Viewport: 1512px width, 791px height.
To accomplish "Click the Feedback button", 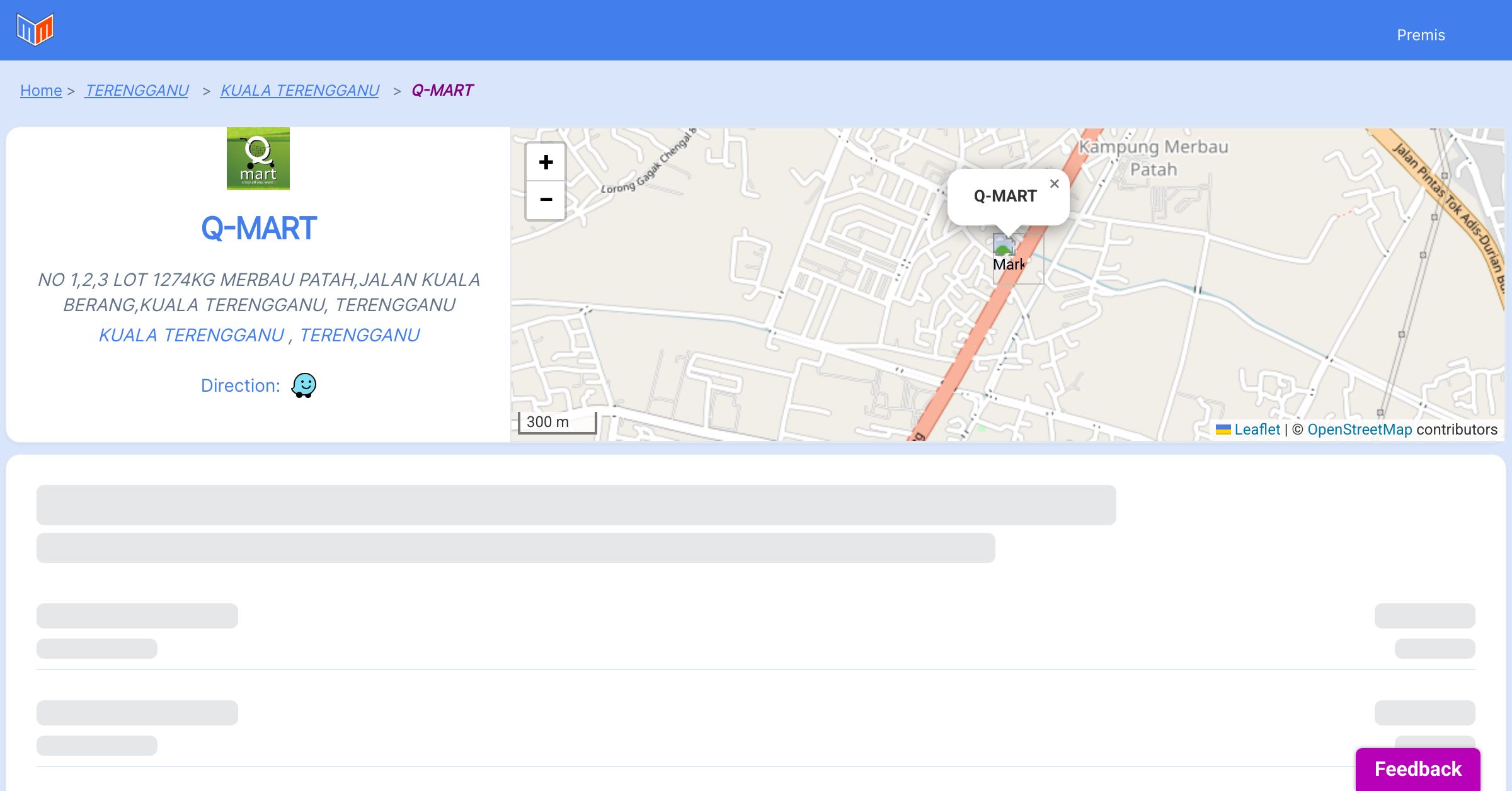I will (x=1417, y=768).
